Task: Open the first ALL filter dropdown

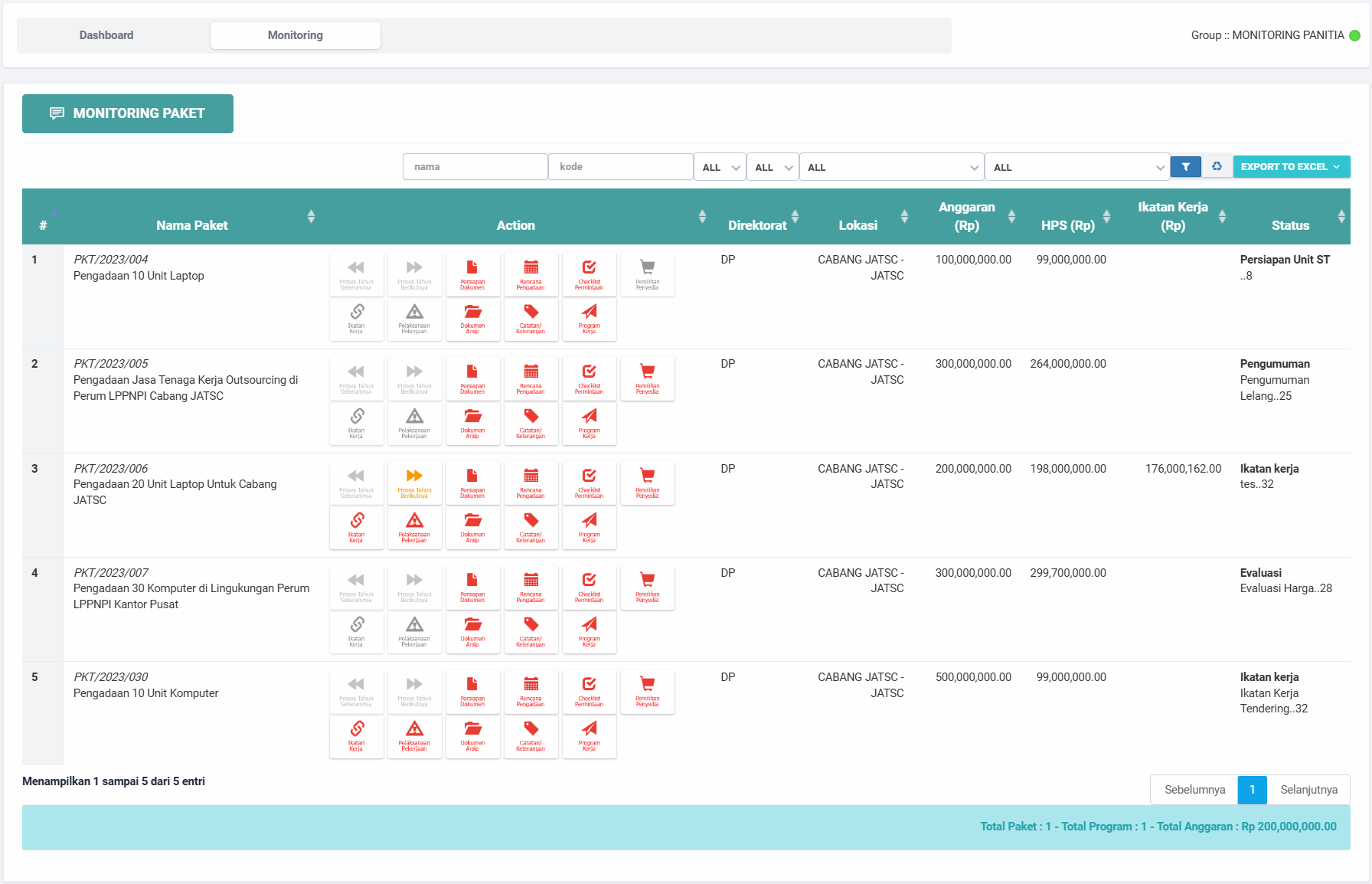Action: click(720, 167)
